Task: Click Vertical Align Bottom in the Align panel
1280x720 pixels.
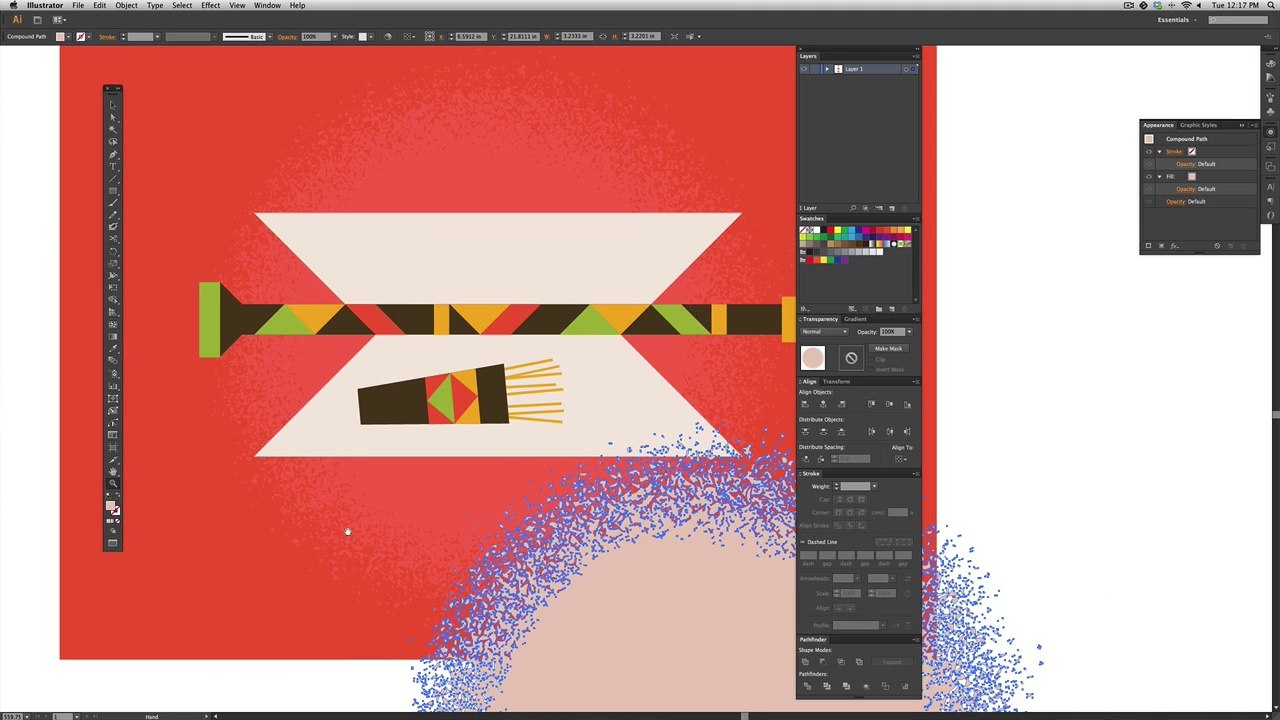Action: pyautogui.click(x=907, y=404)
